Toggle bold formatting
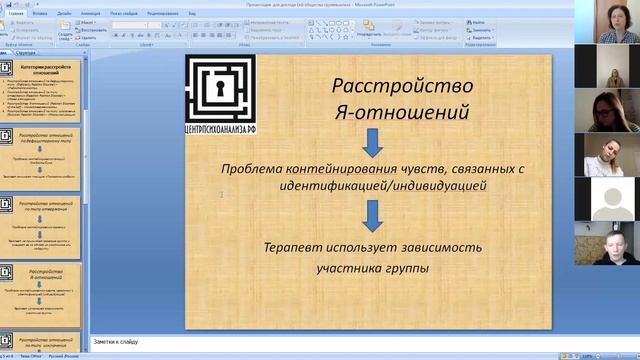Image resolution: width=640 pixels, height=360 pixels. [116, 36]
